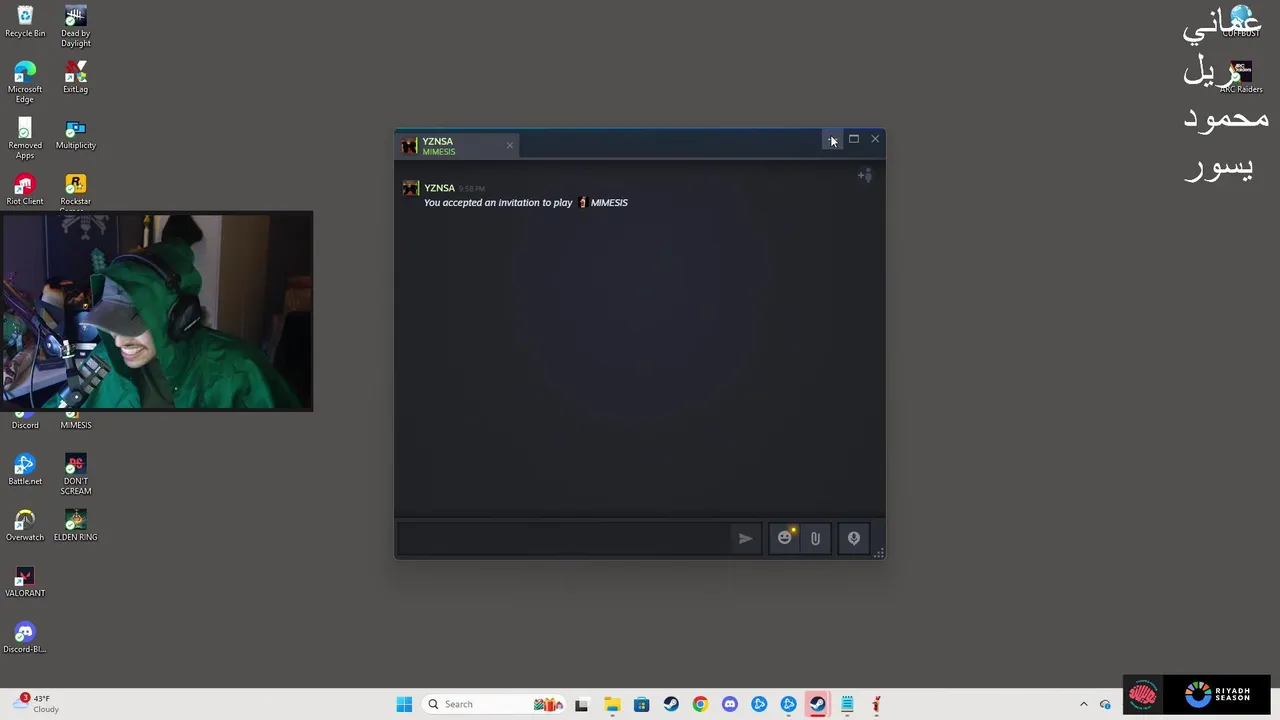The width and height of the screenshot is (1280, 720).
Task: Select the Multiplicity desktop icon
Action: point(75,134)
